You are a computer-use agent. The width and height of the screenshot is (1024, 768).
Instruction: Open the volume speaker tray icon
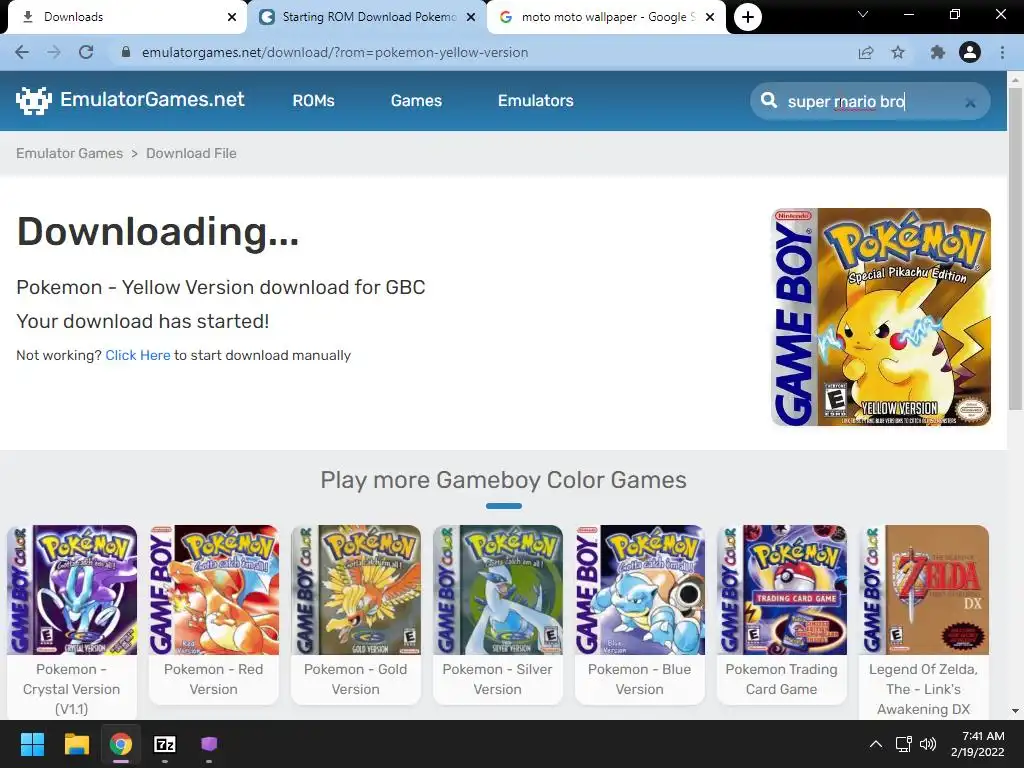point(927,744)
